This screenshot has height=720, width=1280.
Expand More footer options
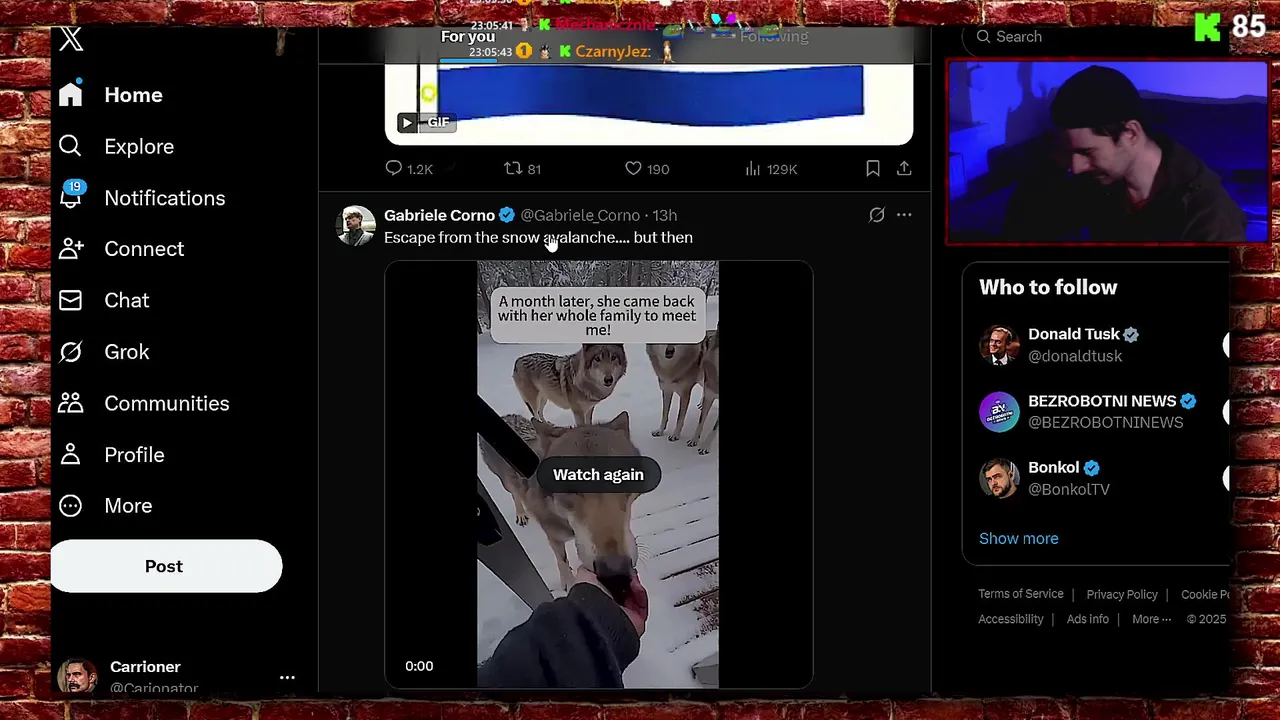[1151, 619]
